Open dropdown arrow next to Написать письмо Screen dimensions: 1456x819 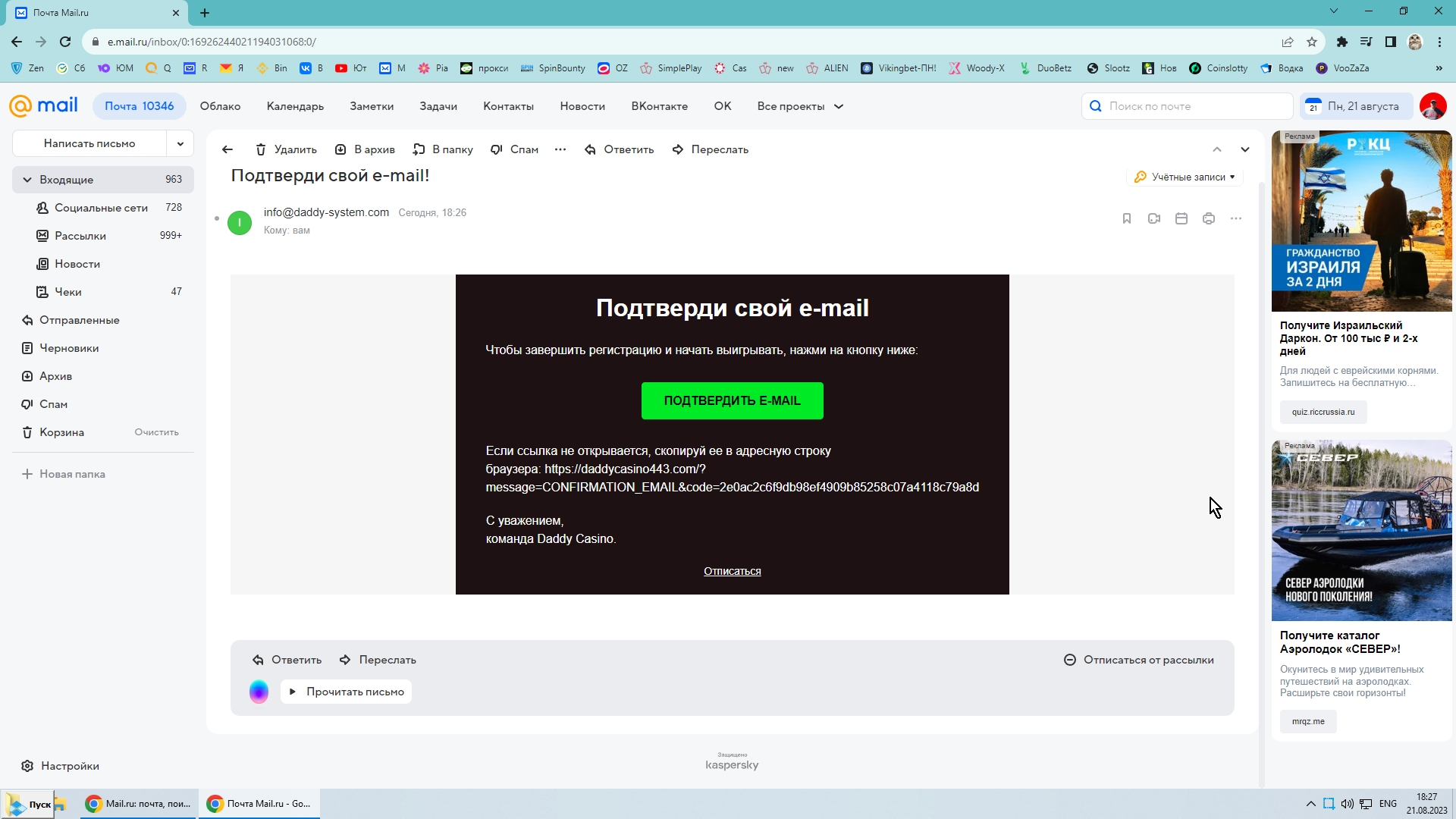180,143
